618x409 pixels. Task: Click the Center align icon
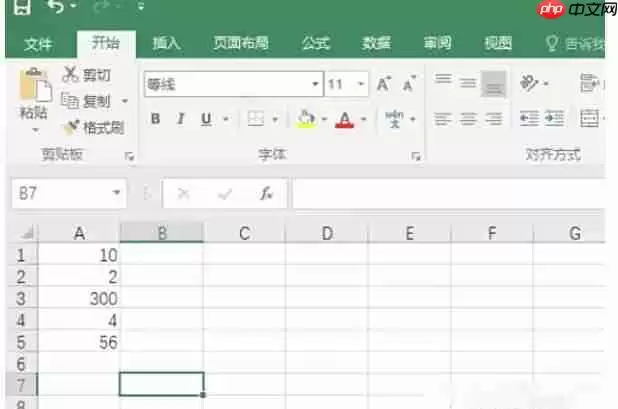468,119
